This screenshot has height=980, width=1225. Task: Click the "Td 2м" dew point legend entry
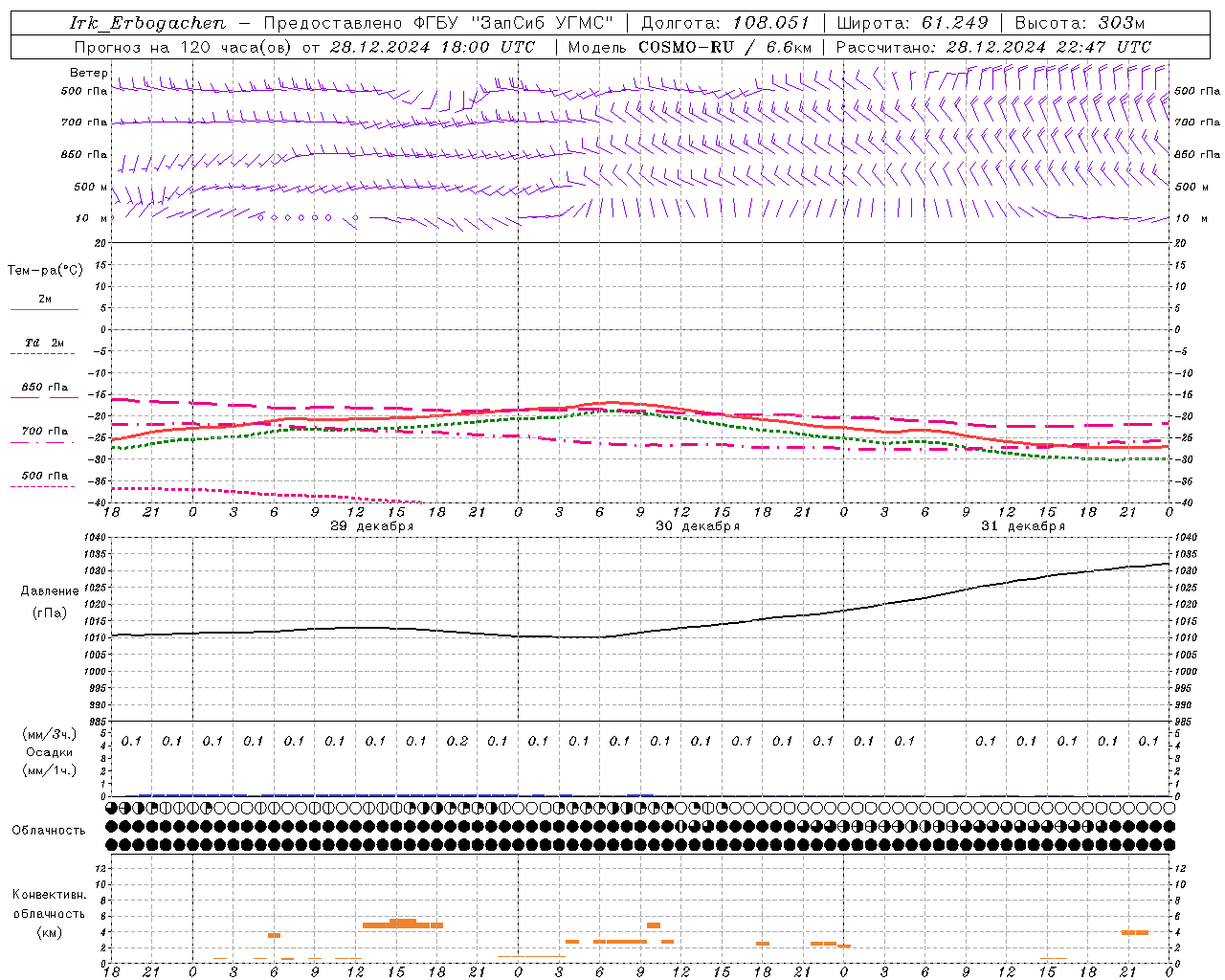click(x=44, y=343)
